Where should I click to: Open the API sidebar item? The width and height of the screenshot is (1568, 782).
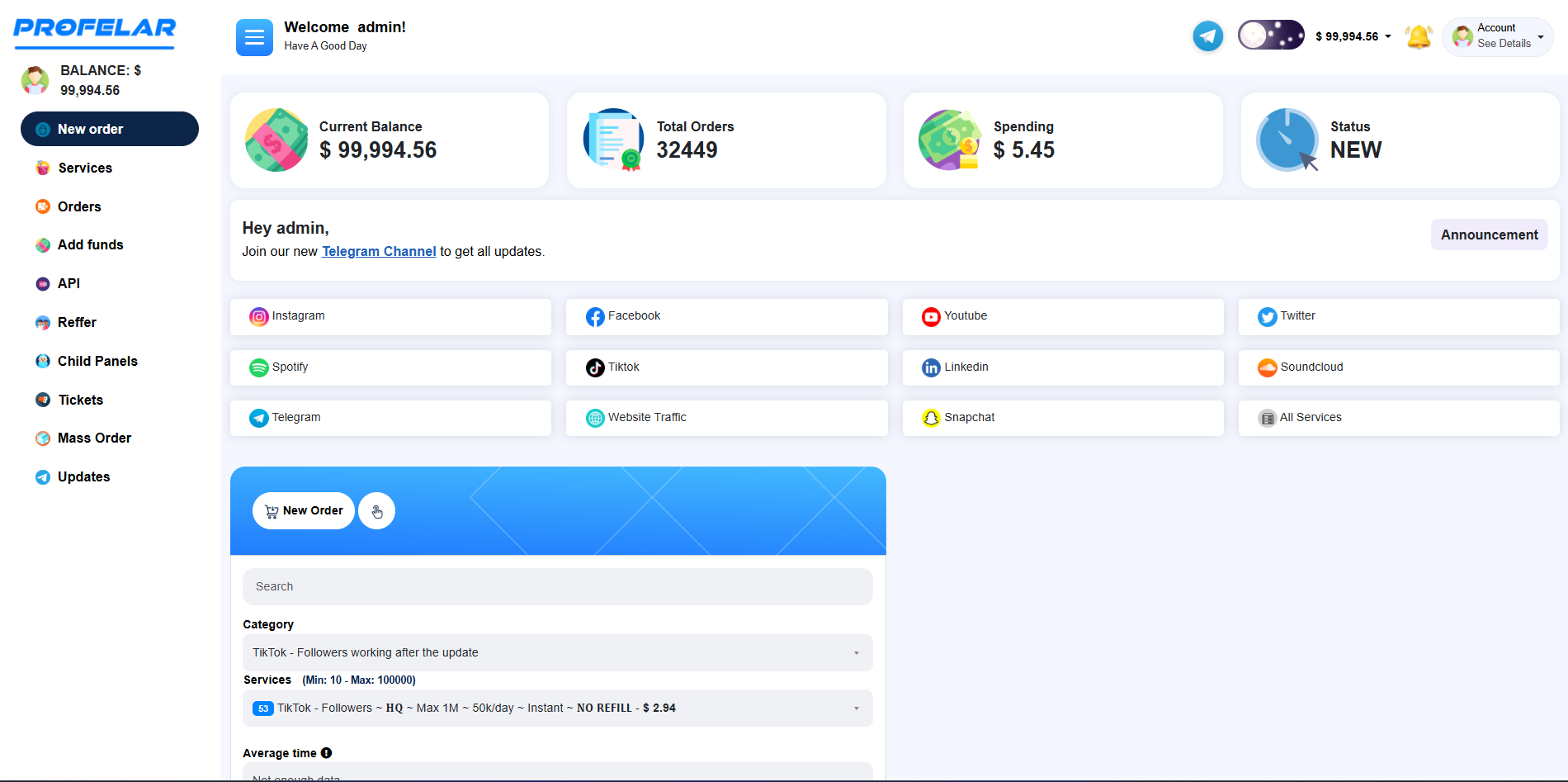(68, 283)
